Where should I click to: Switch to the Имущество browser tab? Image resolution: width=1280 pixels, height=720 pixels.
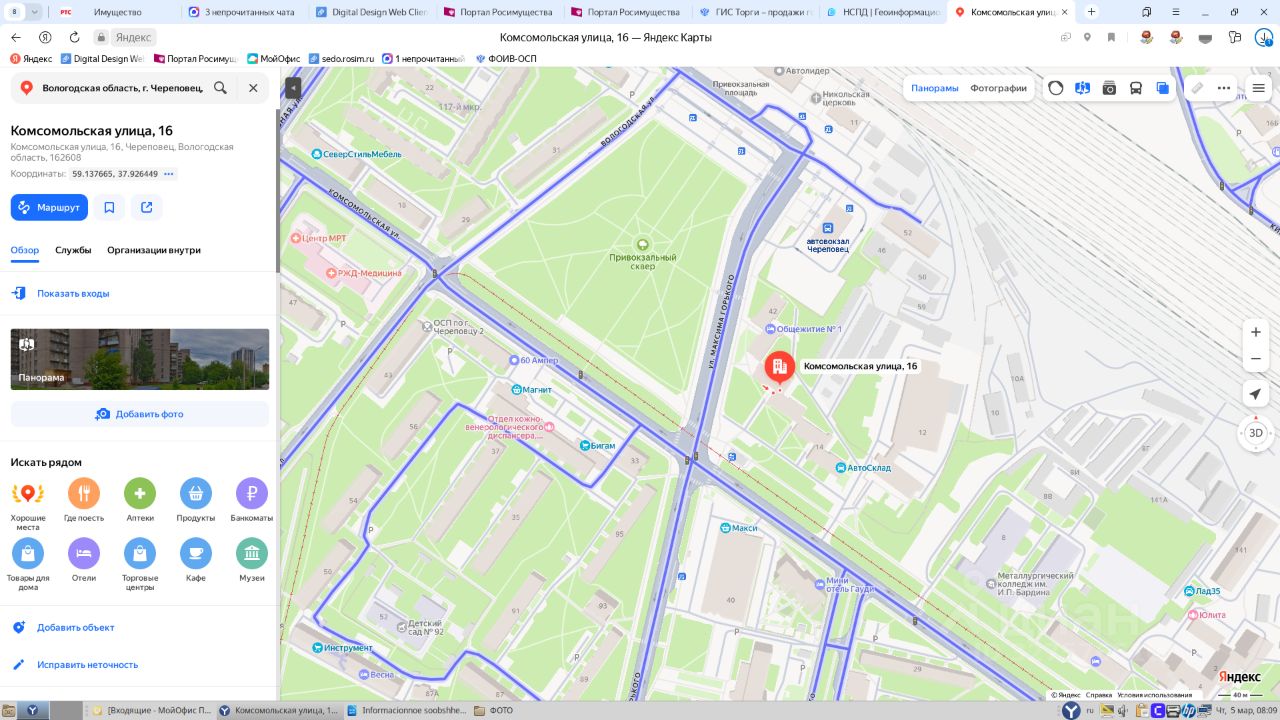tap(117, 12)
